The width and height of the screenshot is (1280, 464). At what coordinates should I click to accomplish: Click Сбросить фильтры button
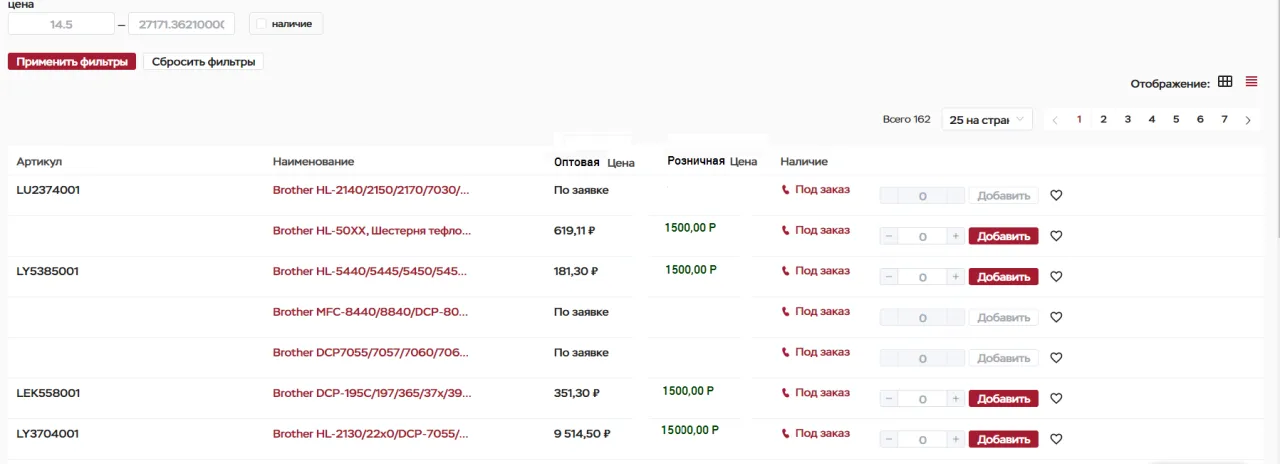point(203,62)
